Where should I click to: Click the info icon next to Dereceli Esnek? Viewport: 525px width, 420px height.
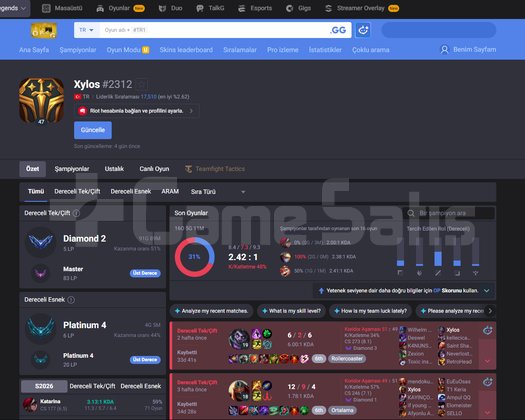pyautogui.click(x=71, y=300)
